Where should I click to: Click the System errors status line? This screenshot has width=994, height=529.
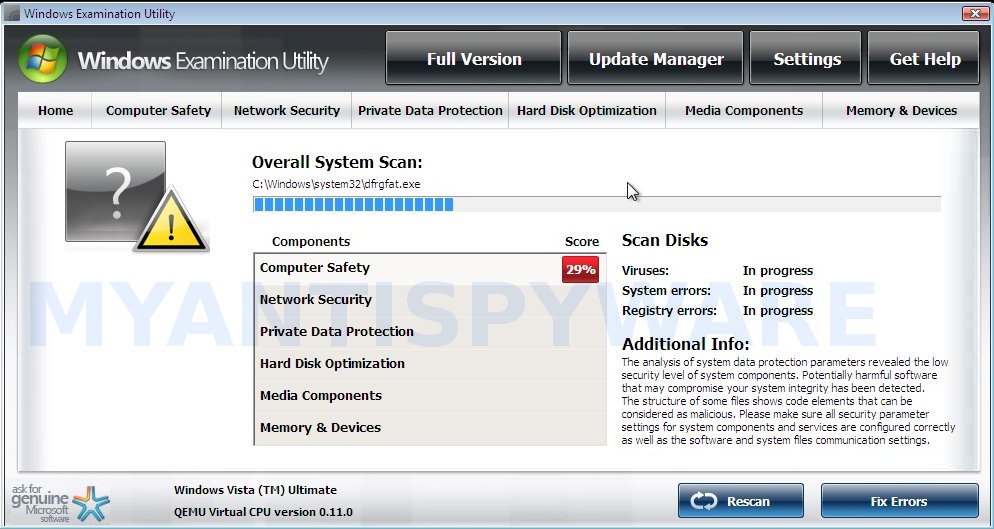tap(717, 291)
